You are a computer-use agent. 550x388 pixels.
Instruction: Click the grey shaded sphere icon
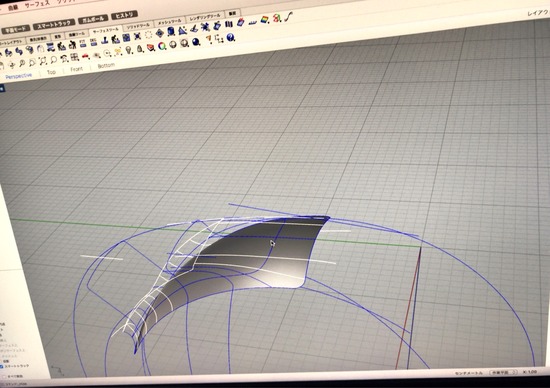click(173, 45)
